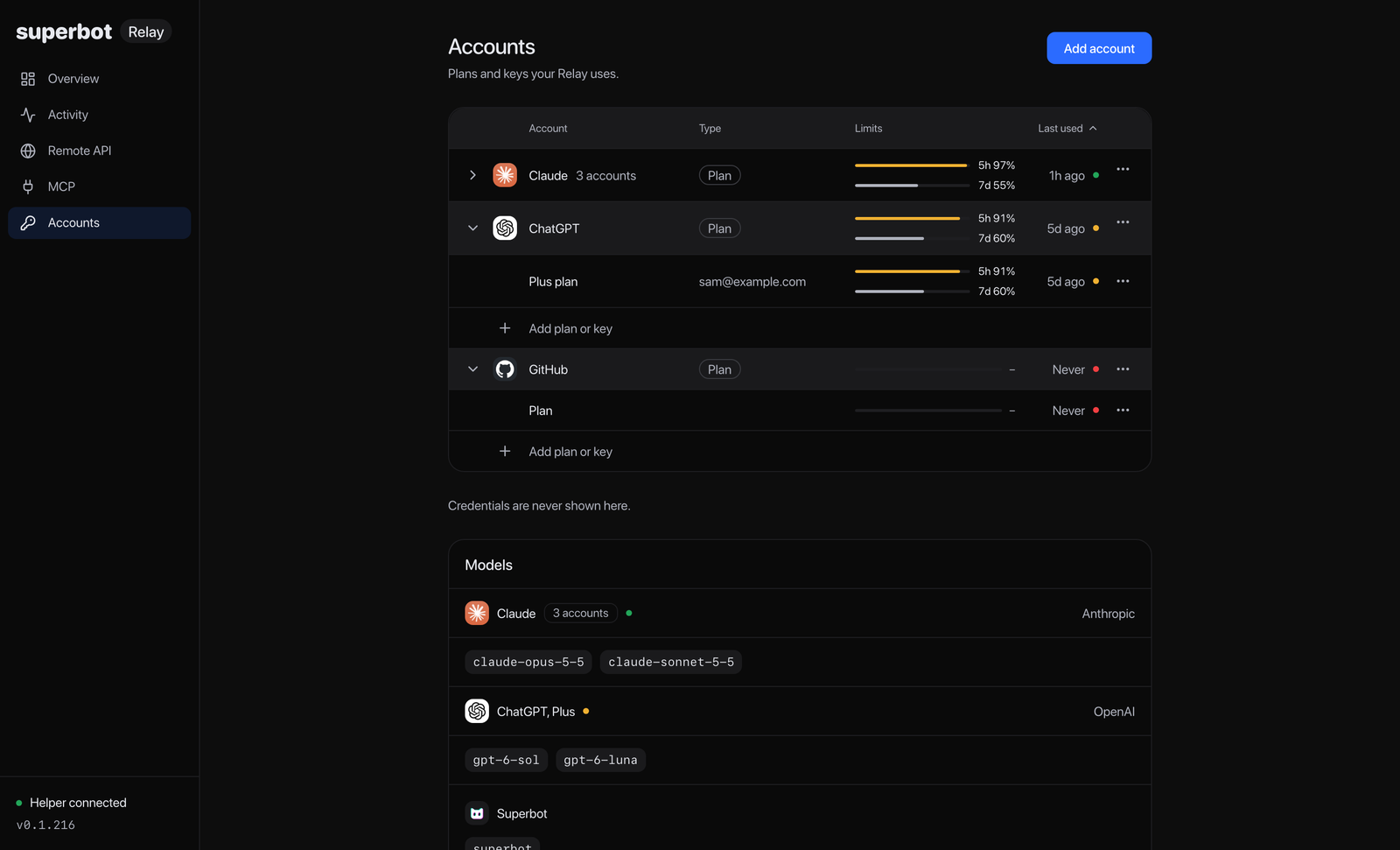Screen dimensions: 1400x850
Task: Open more options for GitHub's Plan sub-row
Action: [1123, 411]
